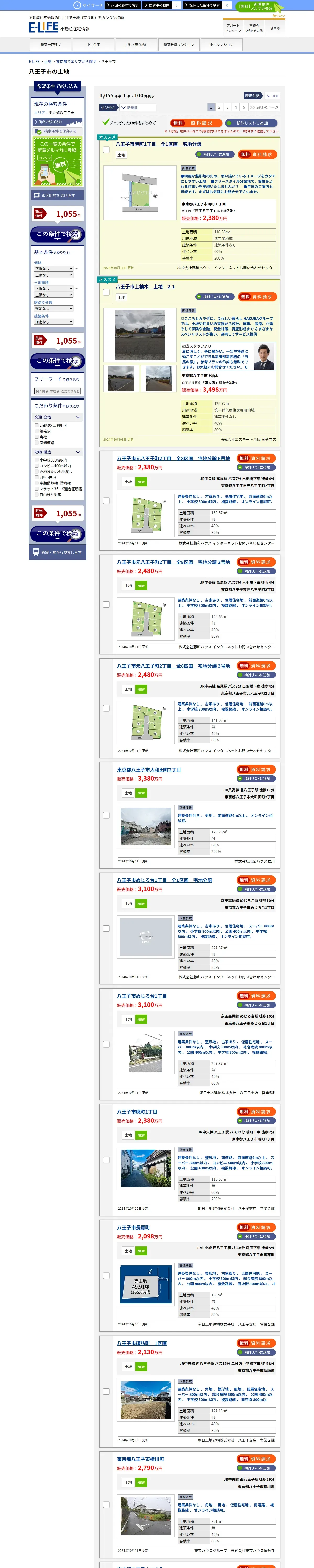Image resolution: width=314 pixels, height=1568 pixels.
Task: Open 駐車場 top menu item
Action: pyautogui.click(x=275, y=28)
